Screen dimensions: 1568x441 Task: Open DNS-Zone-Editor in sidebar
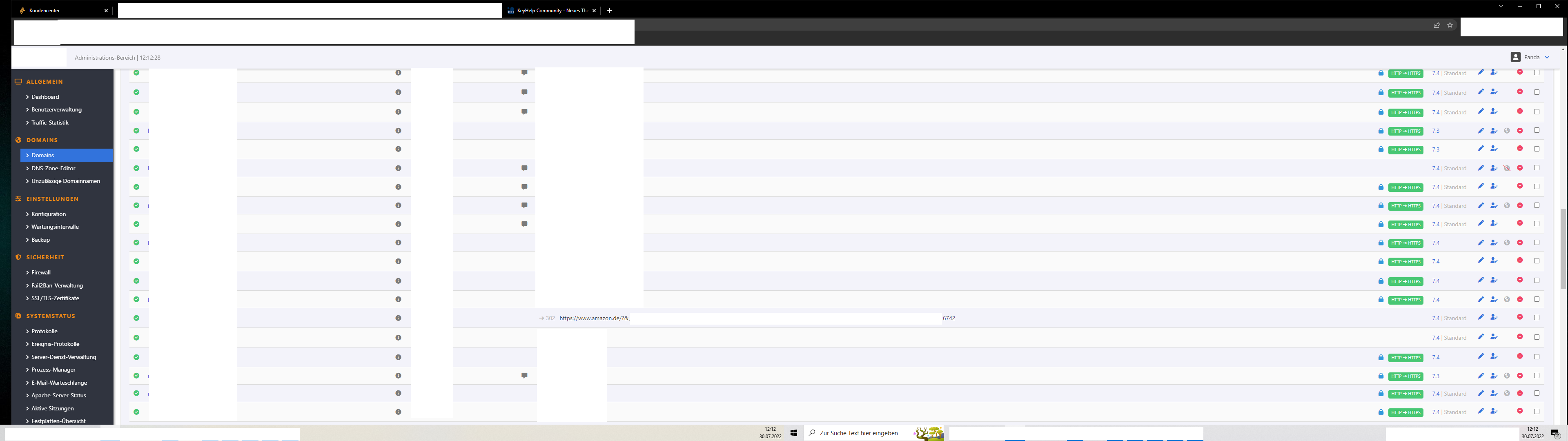(53, 168)
